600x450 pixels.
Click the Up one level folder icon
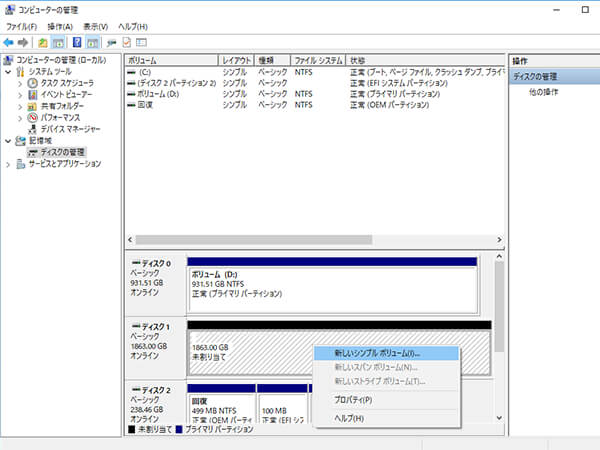point(43,43)
